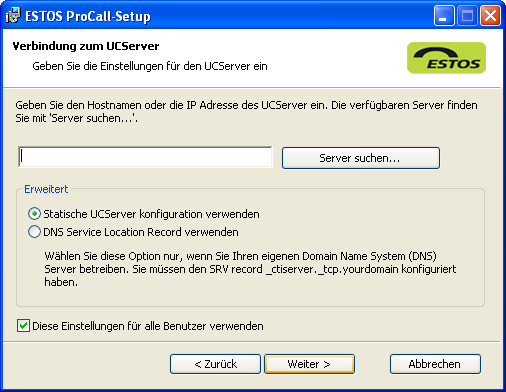Click the Erweitert group label

tap(46, 189)
